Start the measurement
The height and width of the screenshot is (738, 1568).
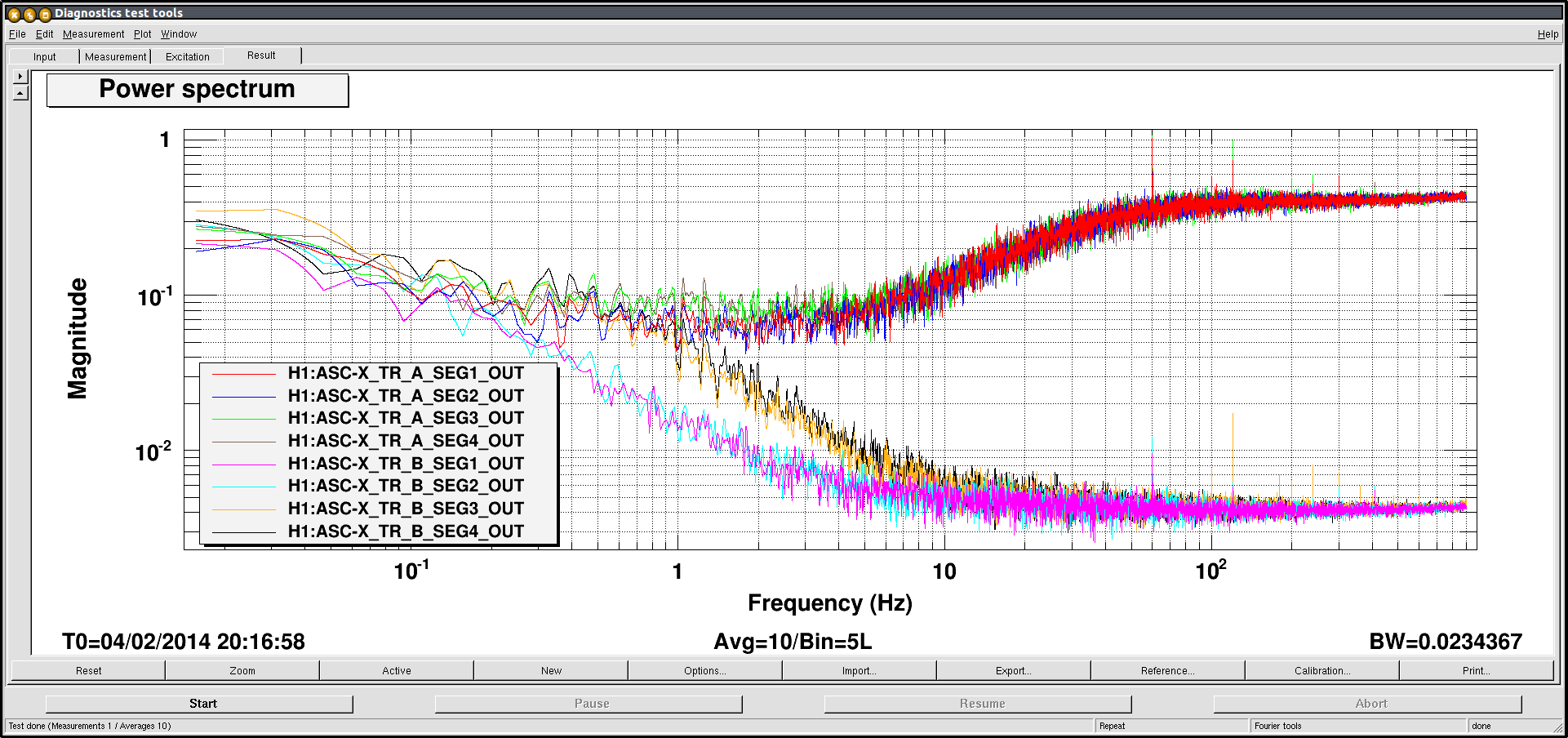[x=199, y=704]
